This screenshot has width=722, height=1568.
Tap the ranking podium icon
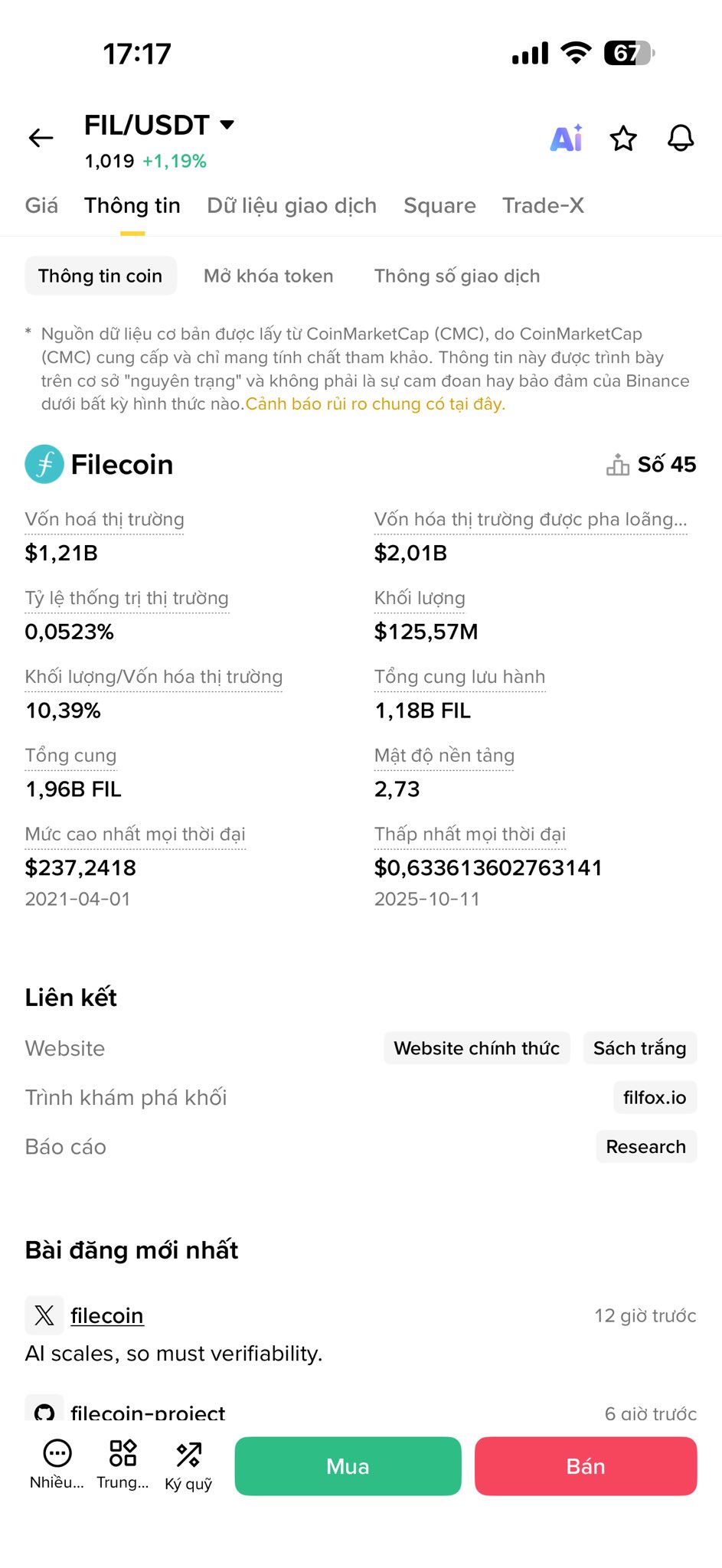(617, 465)
